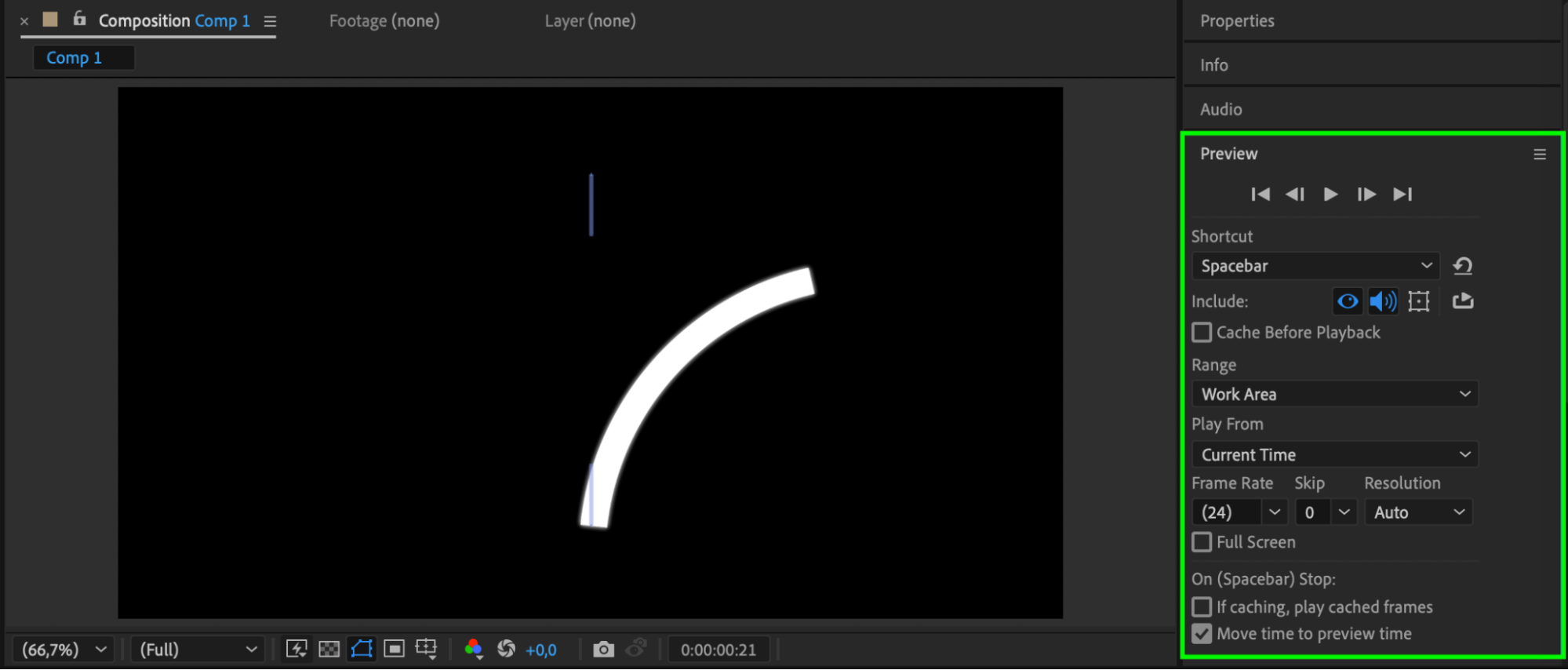This screenshot has width=1568, height=670.
Task: Toggle Include overlays and layer controls icon
Action: (1419, 301)
